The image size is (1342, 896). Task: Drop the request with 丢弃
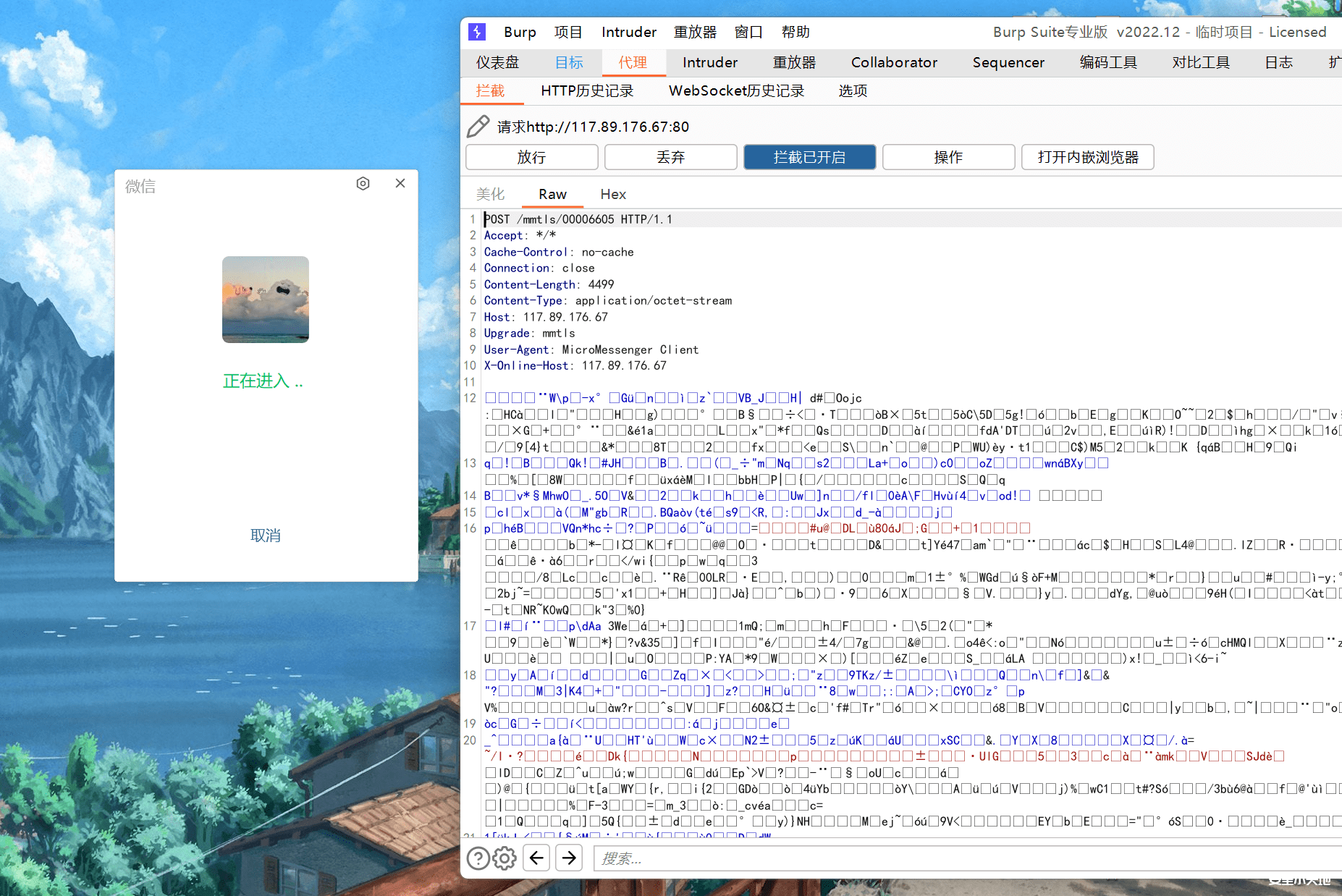coord(670,157)
